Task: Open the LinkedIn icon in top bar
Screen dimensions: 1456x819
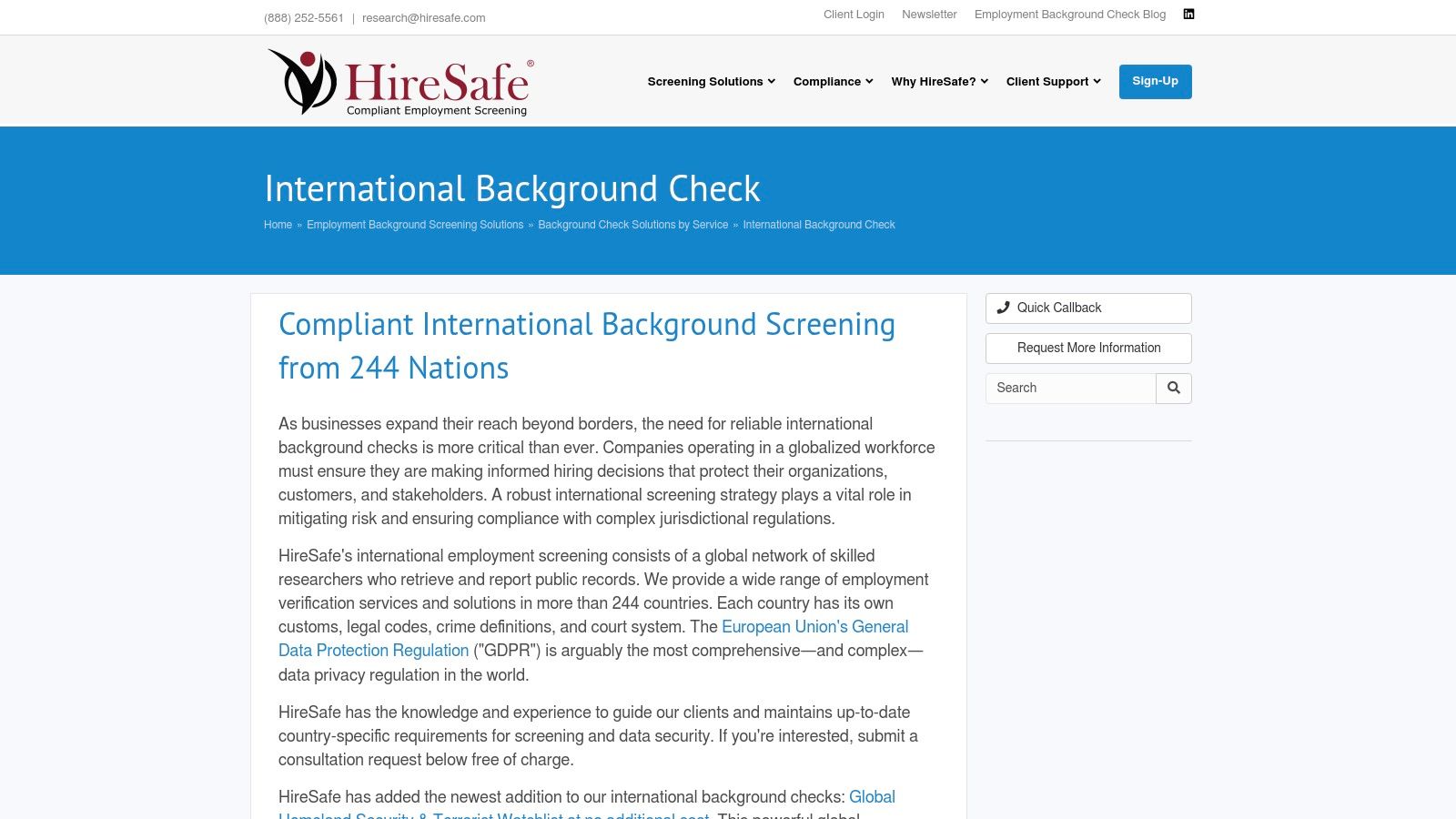Action: click(1188, 14)
